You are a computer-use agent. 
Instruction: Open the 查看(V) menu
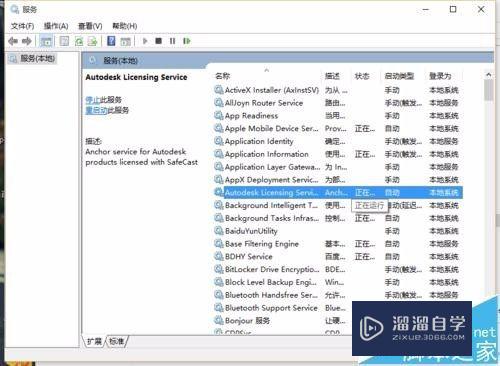click(90, 26)
